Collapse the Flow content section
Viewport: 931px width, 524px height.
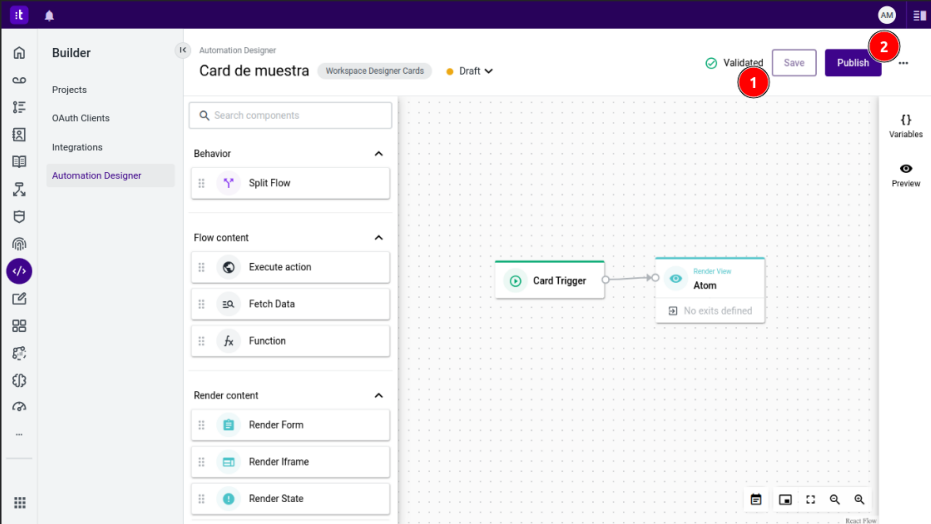(378, 238)
